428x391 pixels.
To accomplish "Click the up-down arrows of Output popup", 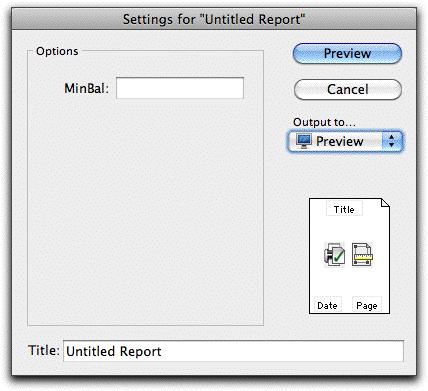I will tap(391, 141).
